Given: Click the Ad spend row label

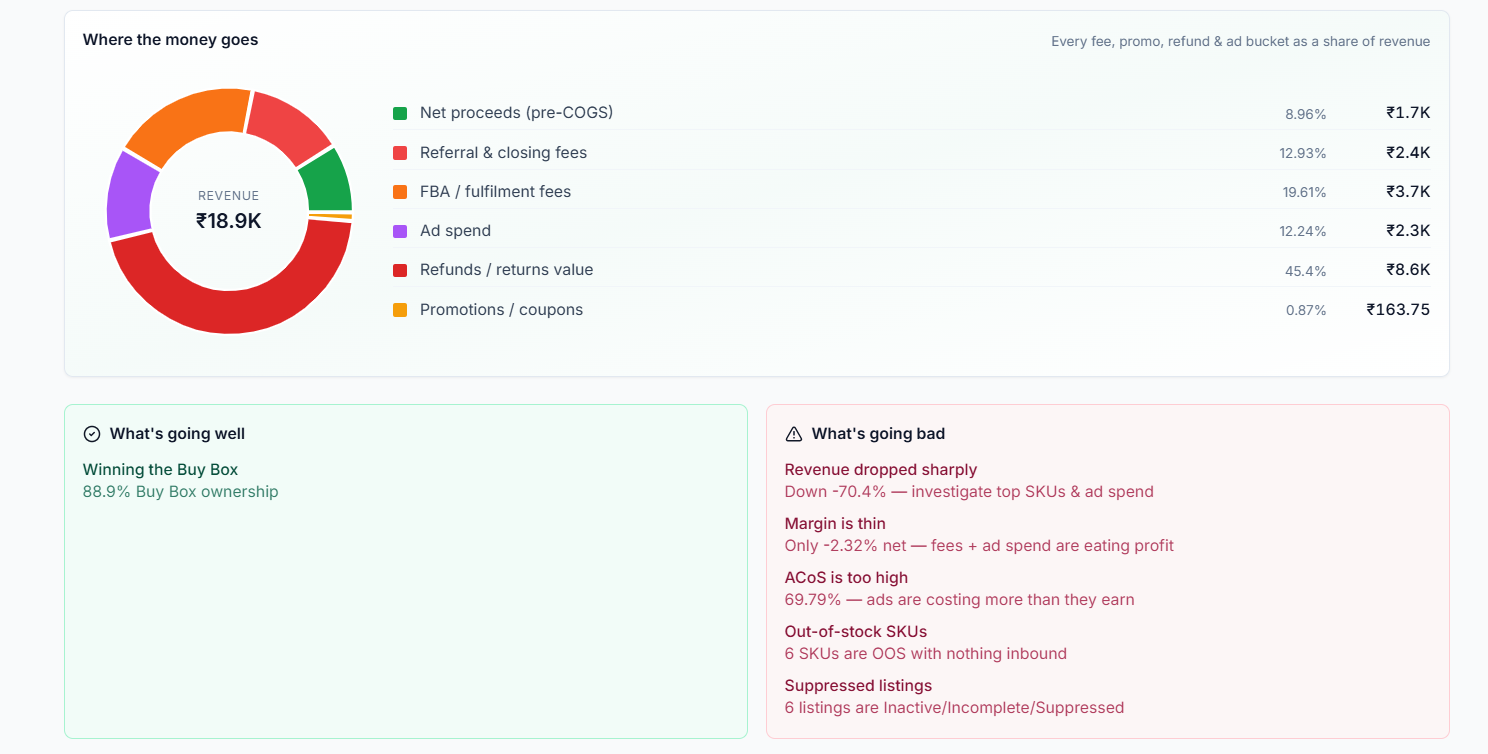Looking at the screenshot, I should (x=455, y=231).
